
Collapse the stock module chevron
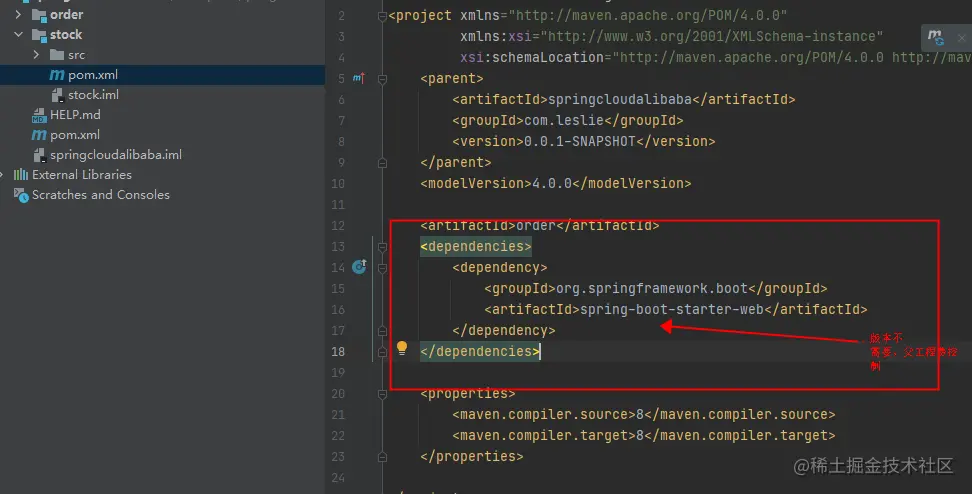point(18,35)
